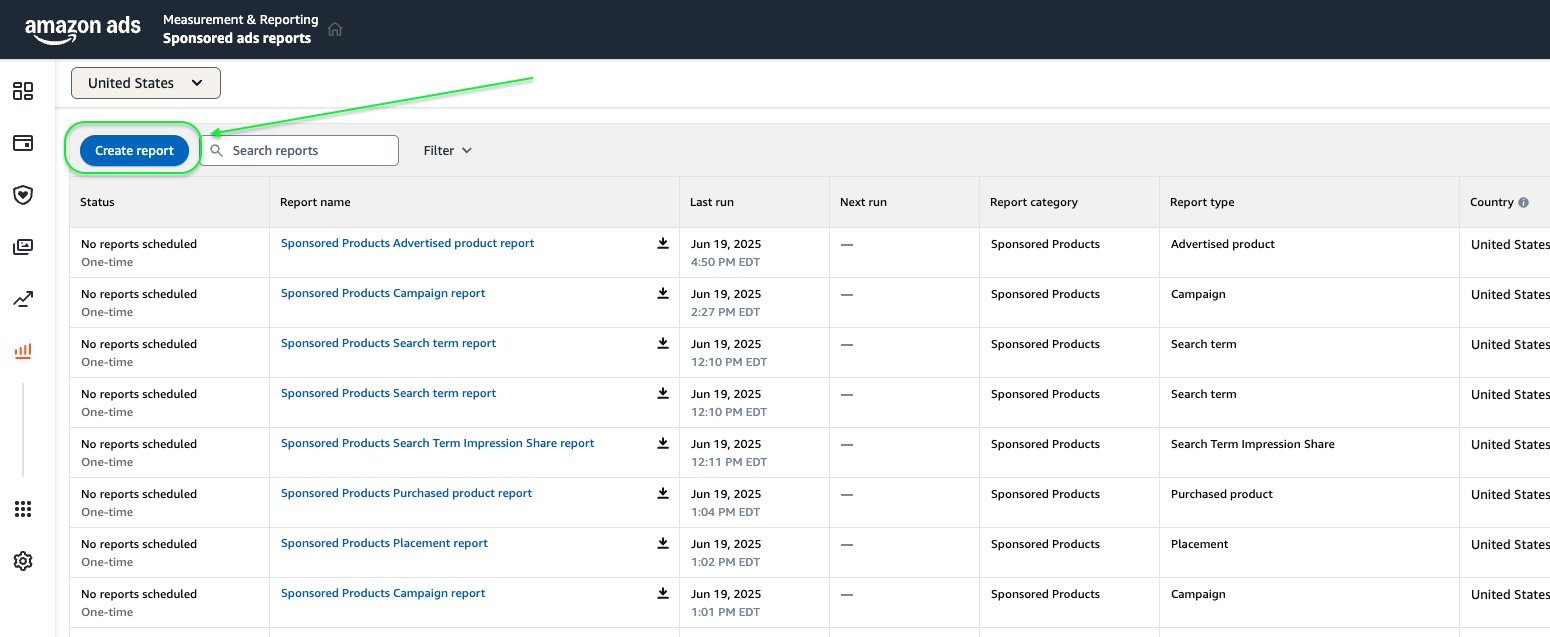Select the 12:11 PM EDT timestamp

729,462
